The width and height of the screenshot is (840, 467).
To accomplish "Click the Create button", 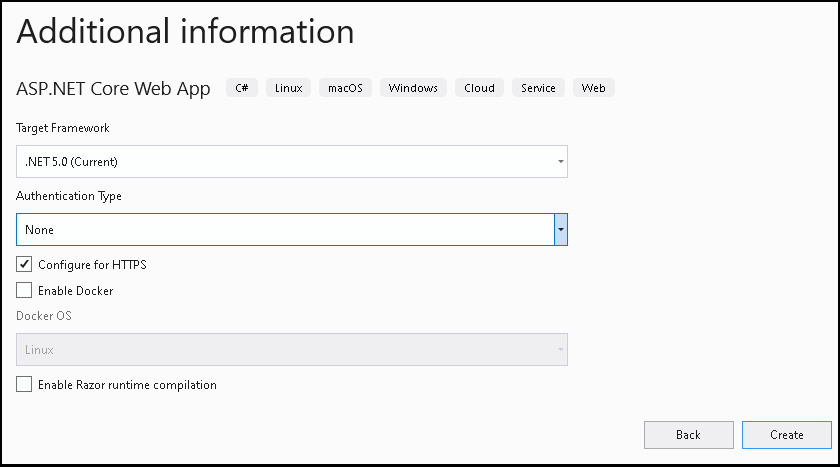I will click(x=786, y=435).
